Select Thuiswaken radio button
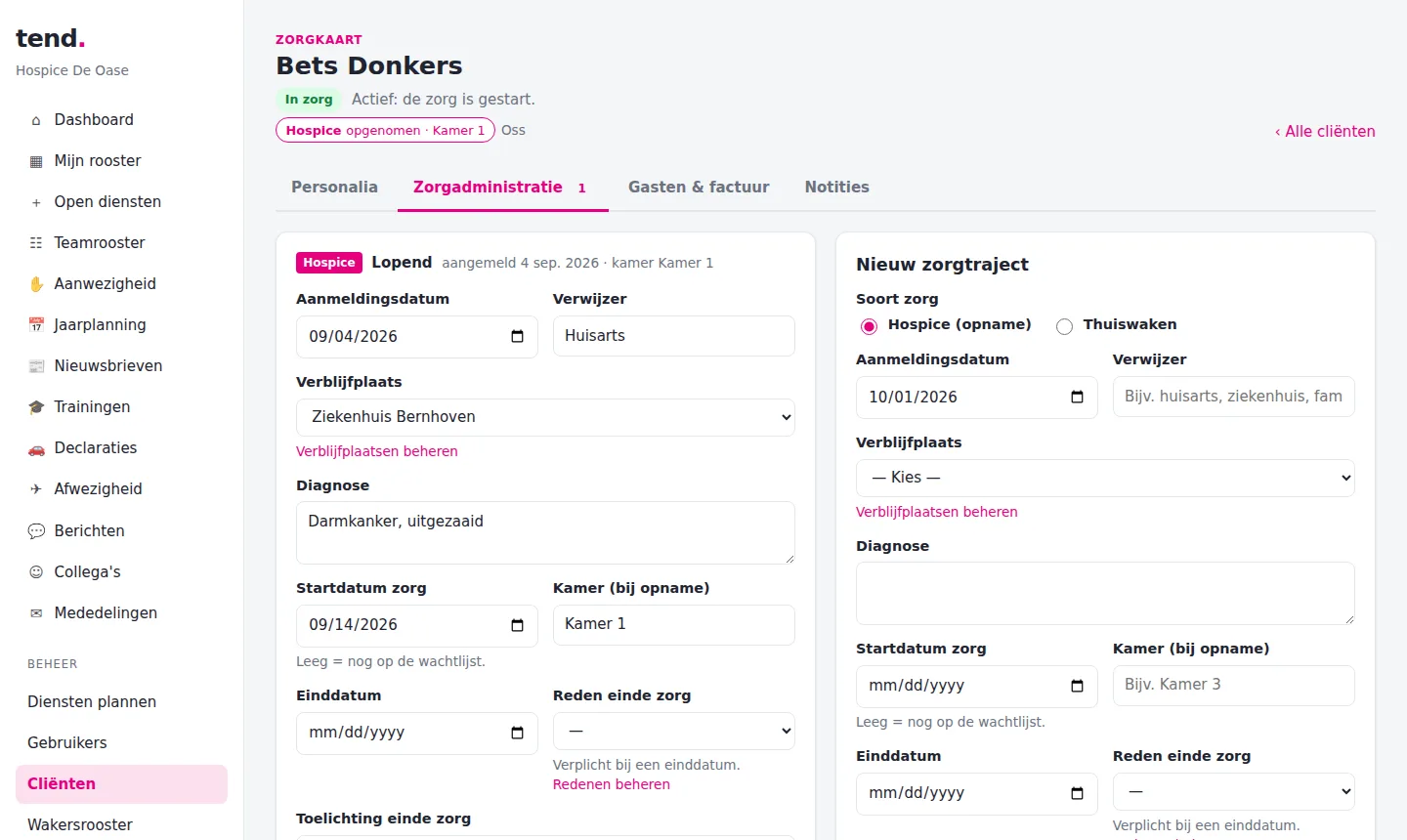The height and width of the screenshot is (840, 1407). [x=1064, y=326]
